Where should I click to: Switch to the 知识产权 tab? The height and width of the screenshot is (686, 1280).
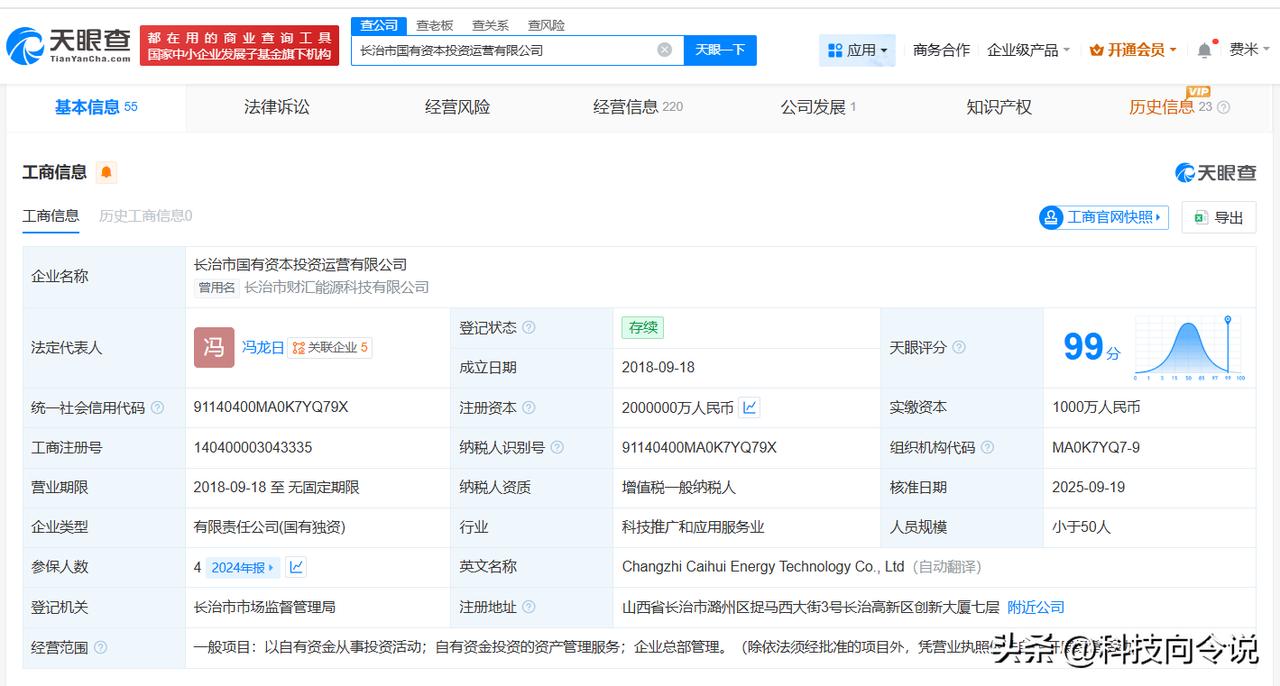click(998, 107)
